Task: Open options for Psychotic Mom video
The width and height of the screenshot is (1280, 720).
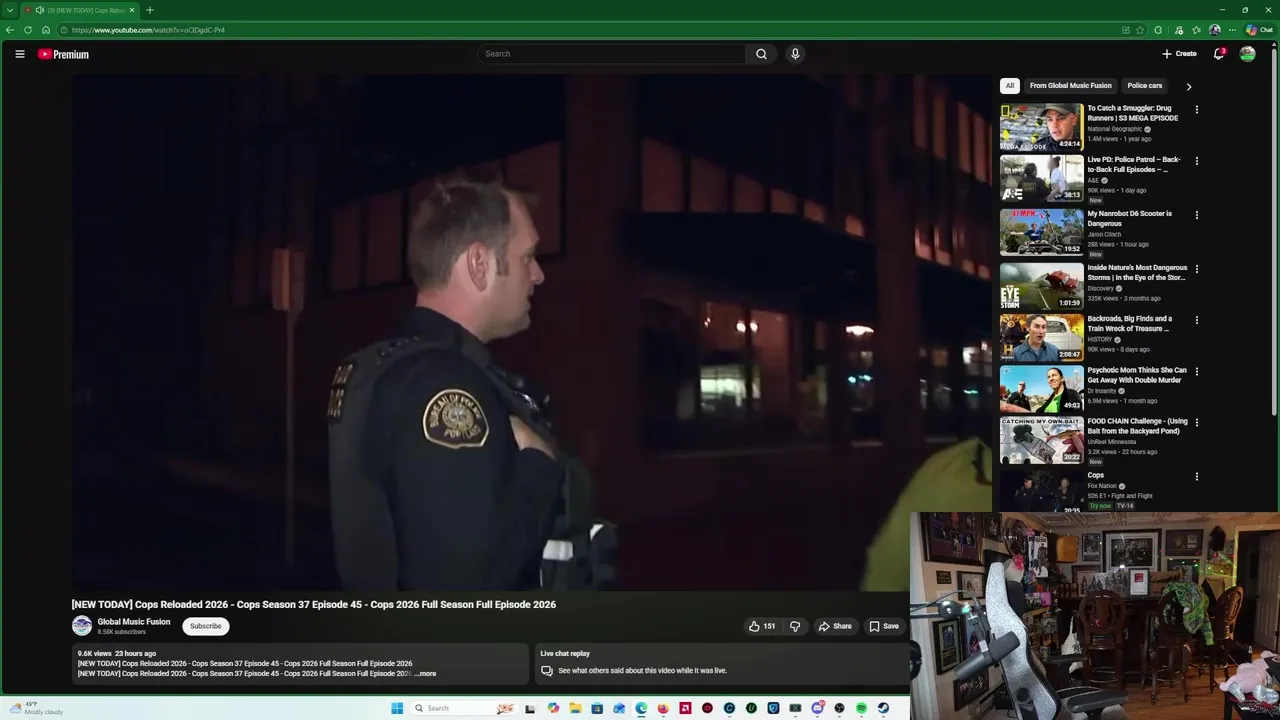Action: click(1196, 372)
